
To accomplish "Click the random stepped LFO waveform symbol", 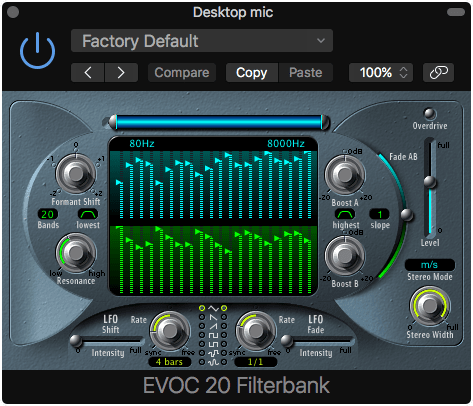I will tap(213, 353).
